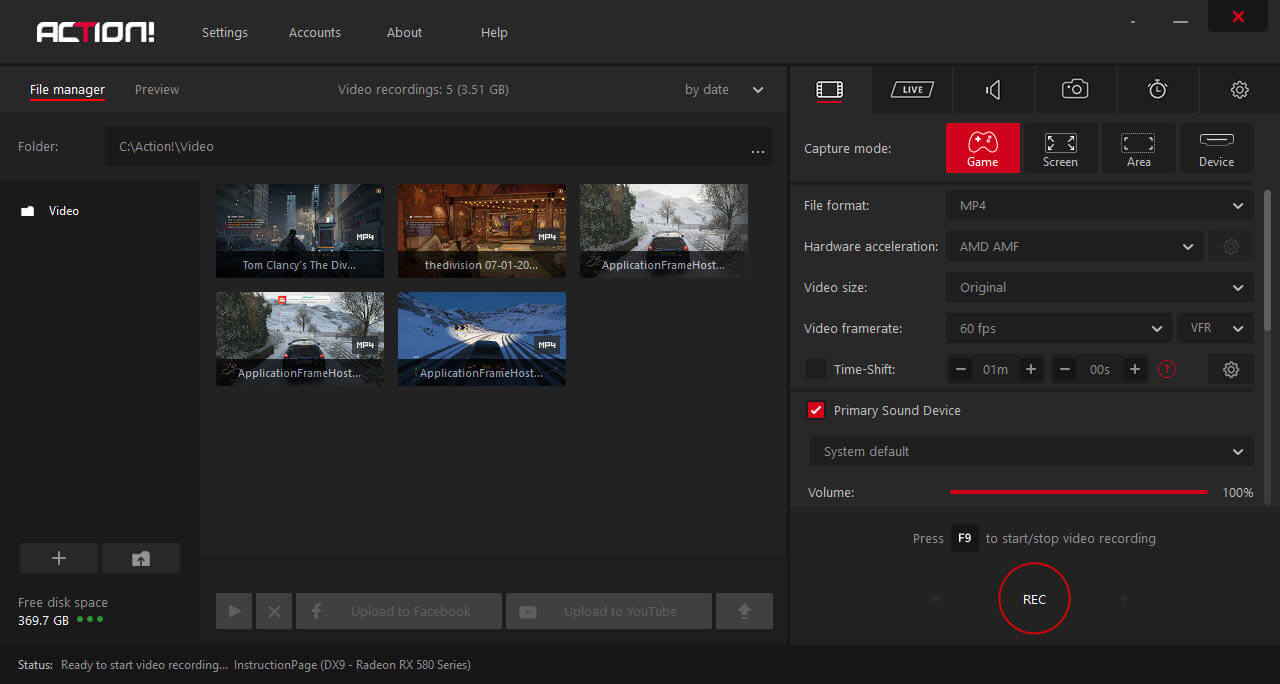Select Game capture mode
The image size is (1280, 684).
(983, 148)
